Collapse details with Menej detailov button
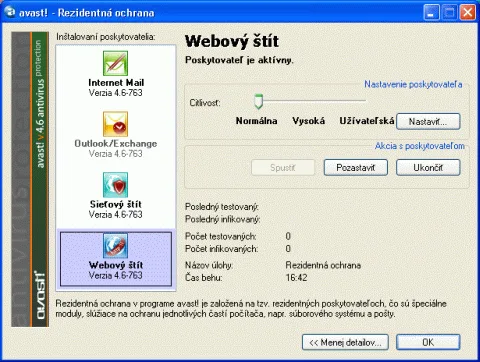Image resolution: width=480 pixels, height=362 pixels. click(x=345, y=342)
